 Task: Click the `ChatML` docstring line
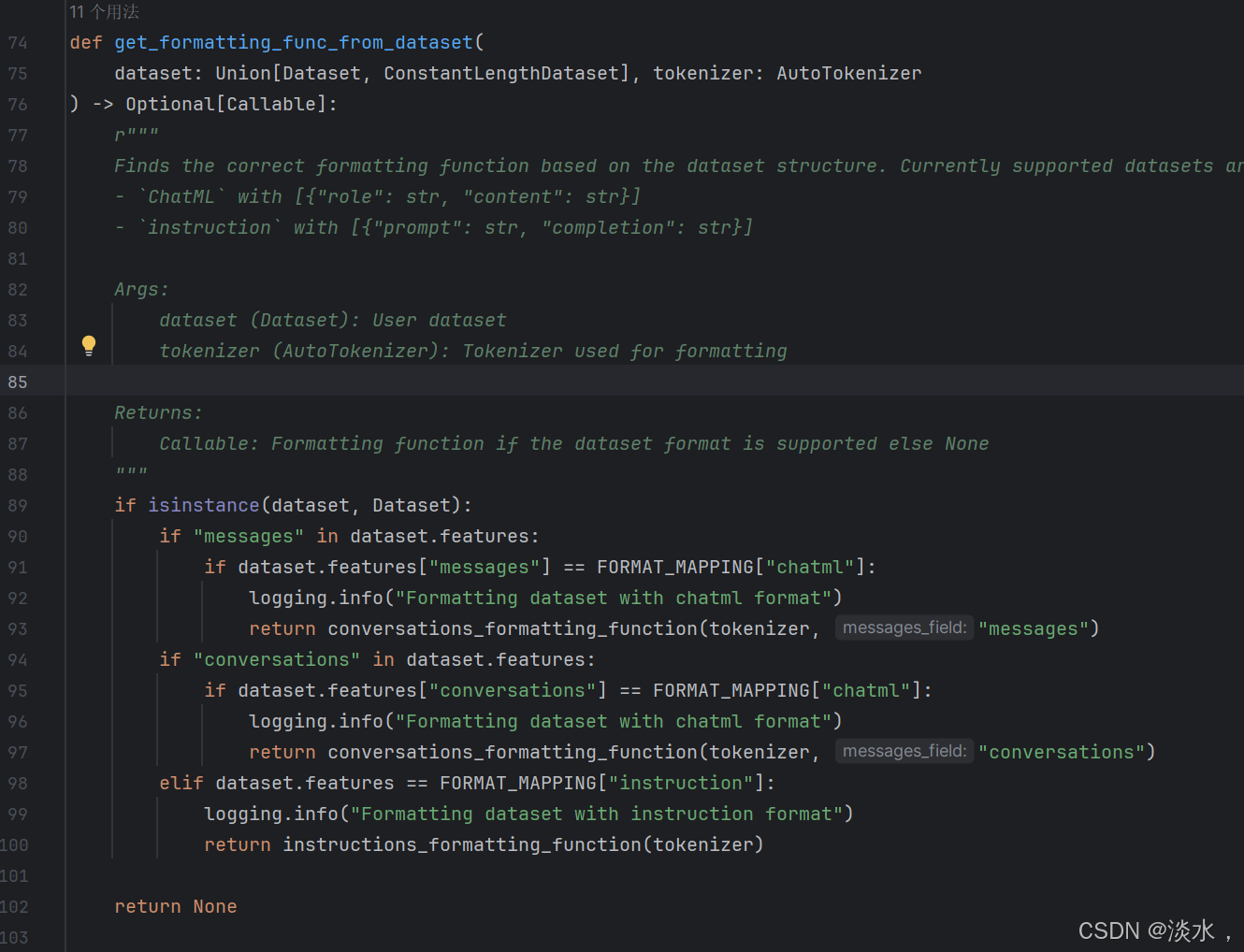(x=378, y=196)
